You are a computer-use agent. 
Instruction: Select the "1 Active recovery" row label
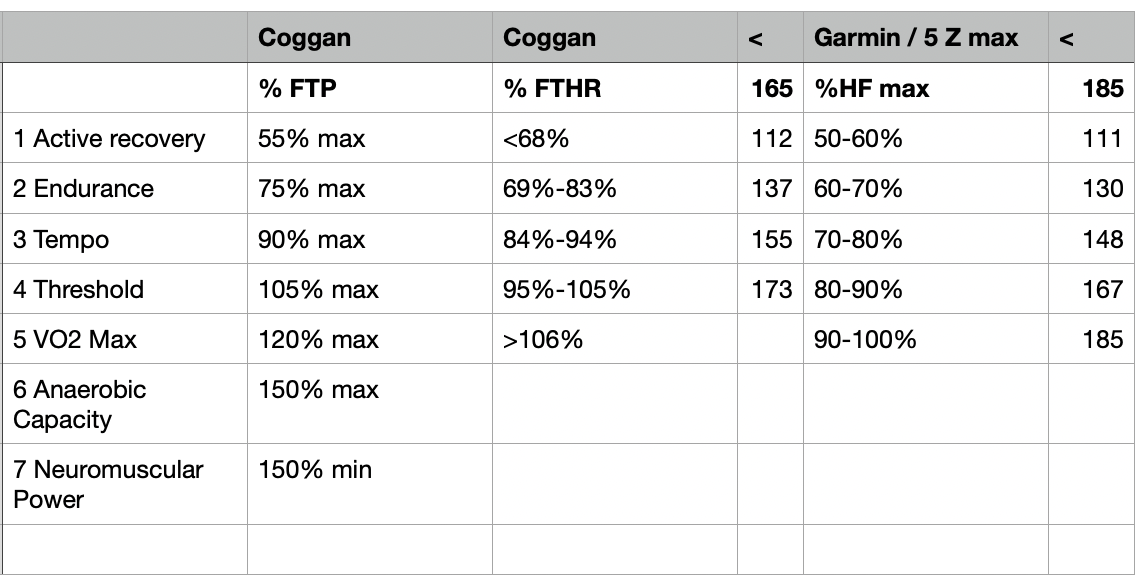tap(109, 139)
